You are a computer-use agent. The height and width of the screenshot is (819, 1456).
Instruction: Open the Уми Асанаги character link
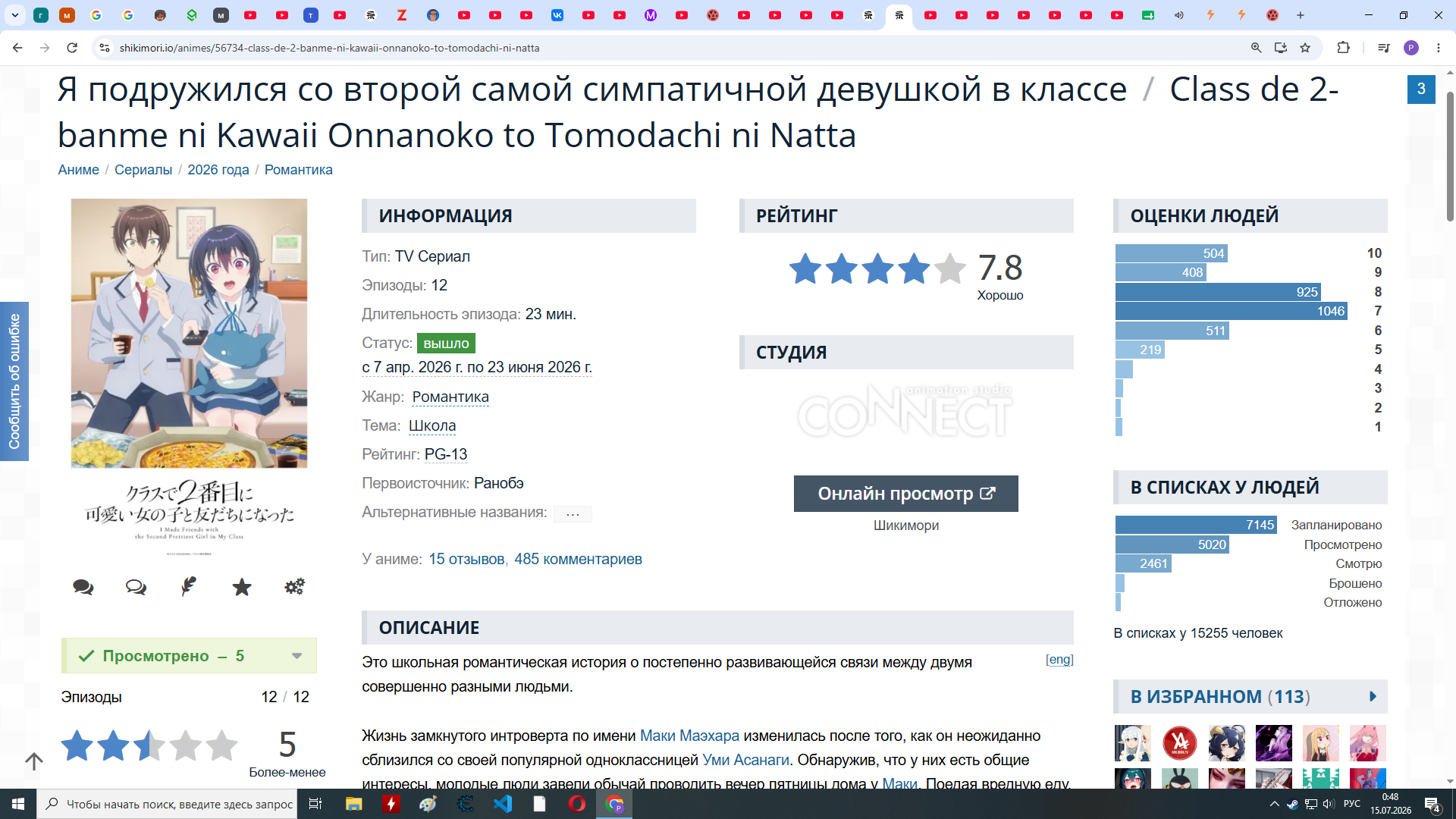tap(746, 760)
